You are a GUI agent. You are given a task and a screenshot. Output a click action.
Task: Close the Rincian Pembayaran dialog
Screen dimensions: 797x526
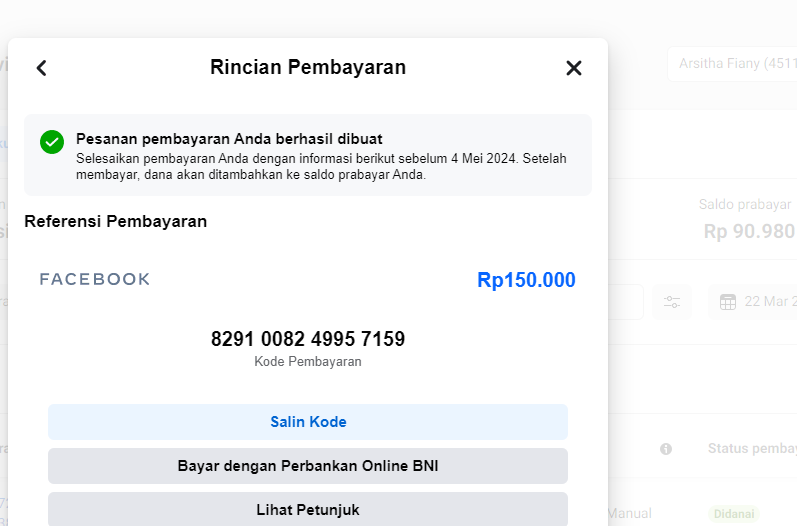pyautogui.click(x=574, y=68)
